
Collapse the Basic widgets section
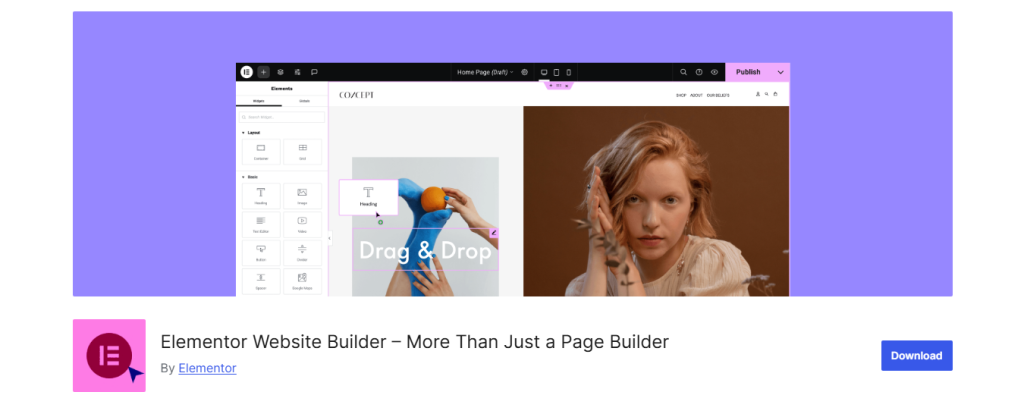[x=243, y=177]
